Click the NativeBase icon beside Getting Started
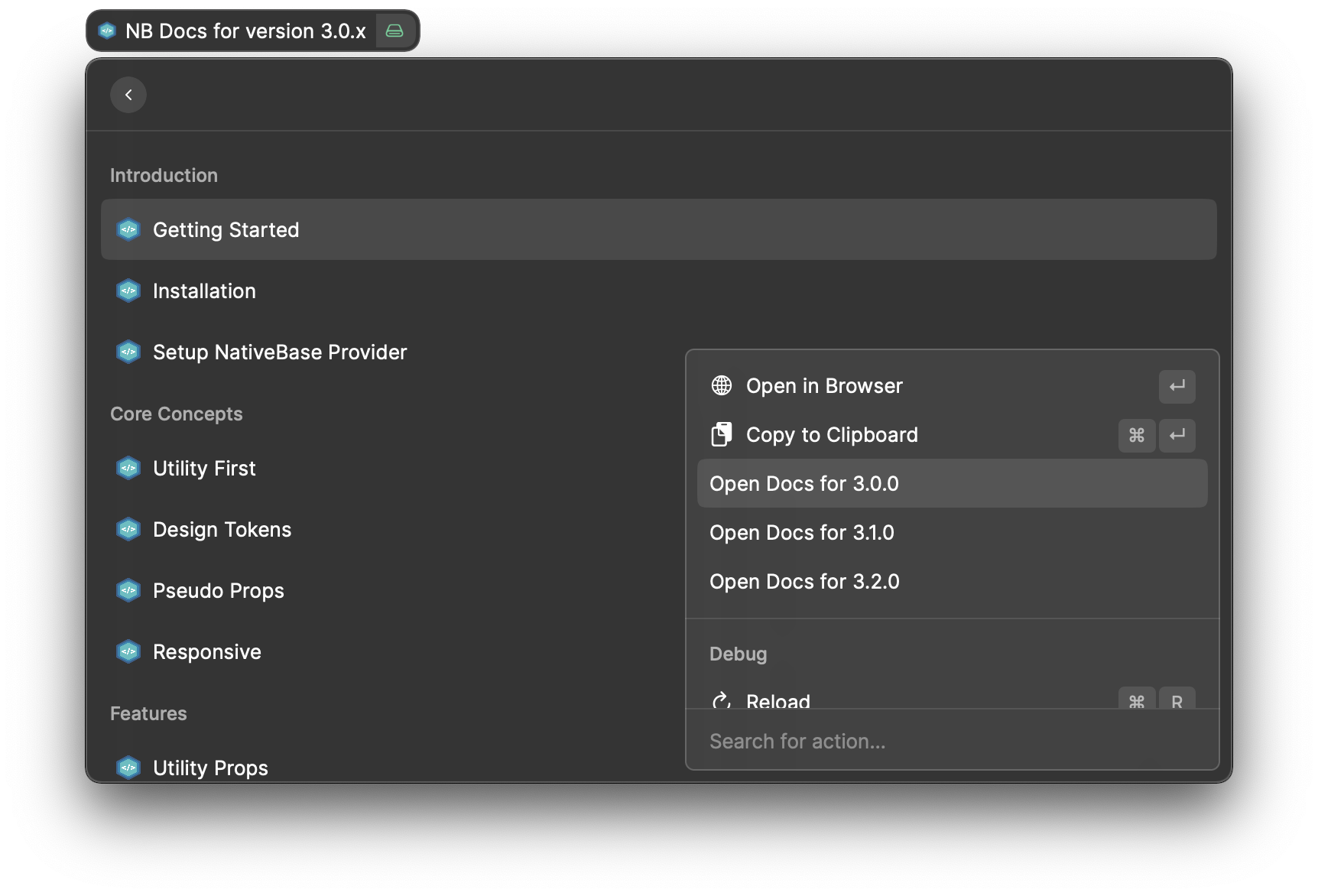The width and height of the screenshot is (1318, 896). click(128, 229)
